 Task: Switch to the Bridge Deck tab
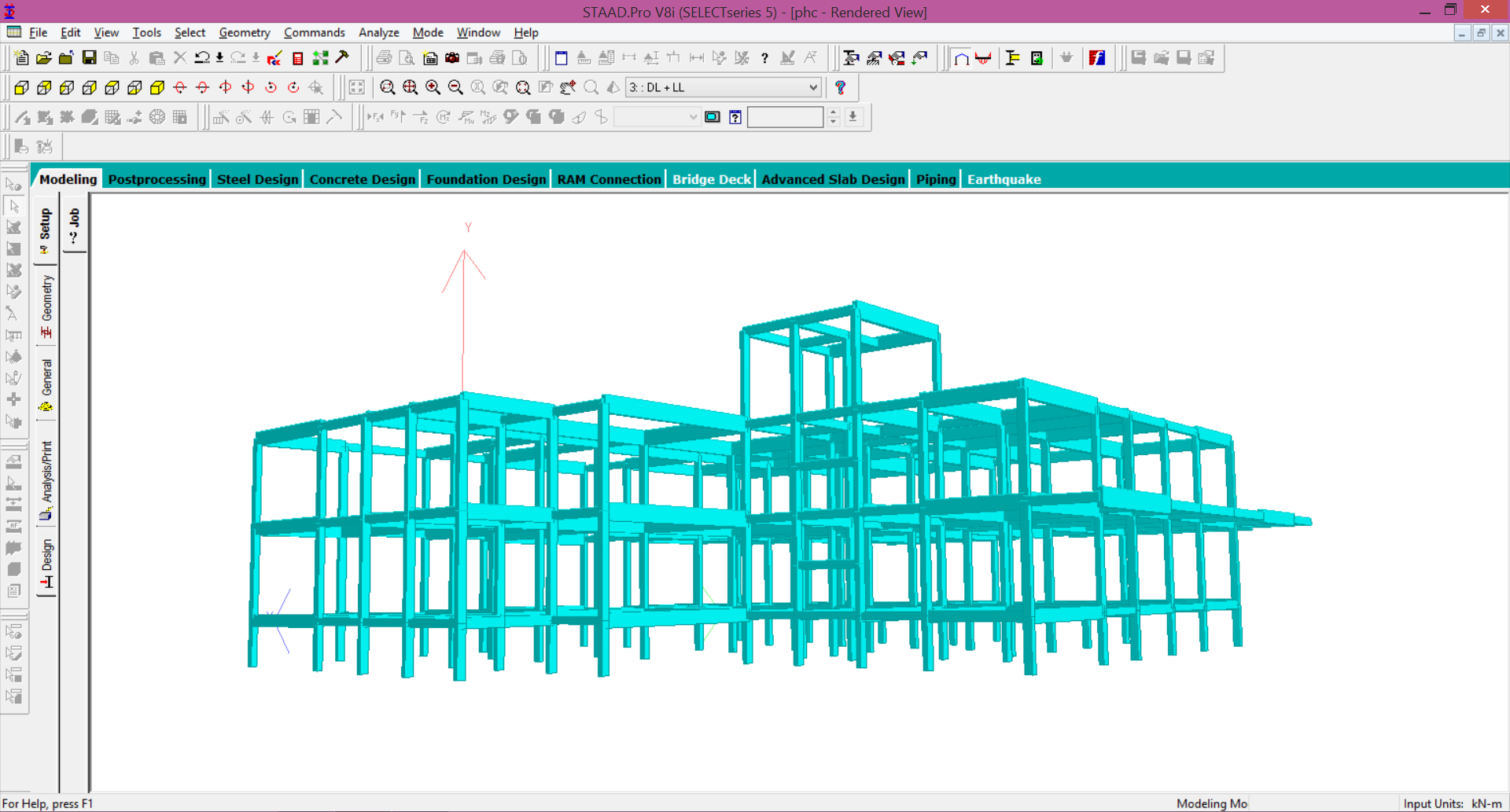point(712,179)
